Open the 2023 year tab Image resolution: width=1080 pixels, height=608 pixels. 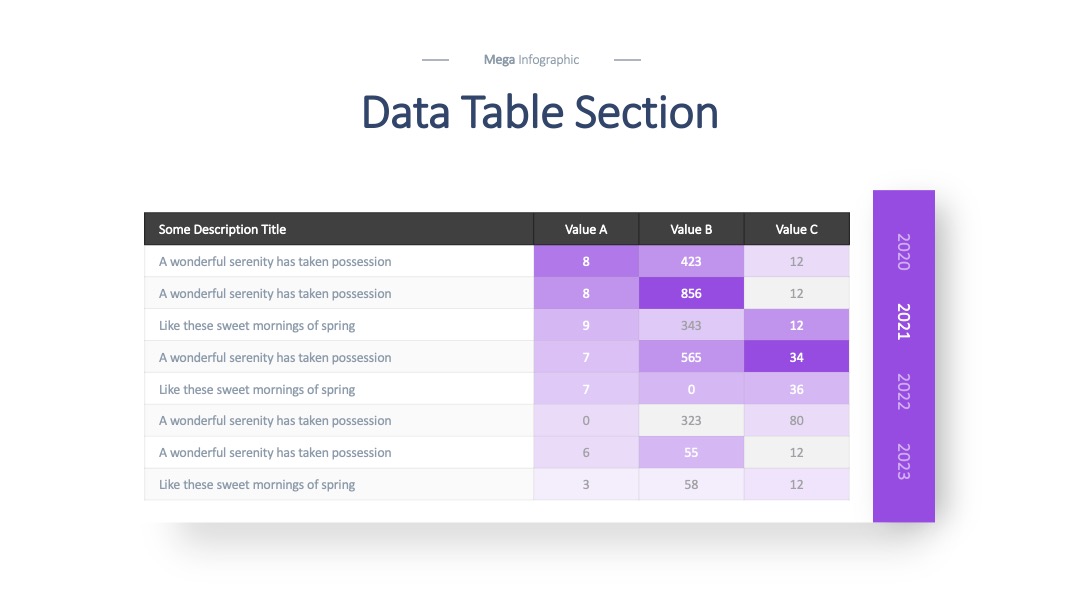pyautogui.click(x=904, y=461)
